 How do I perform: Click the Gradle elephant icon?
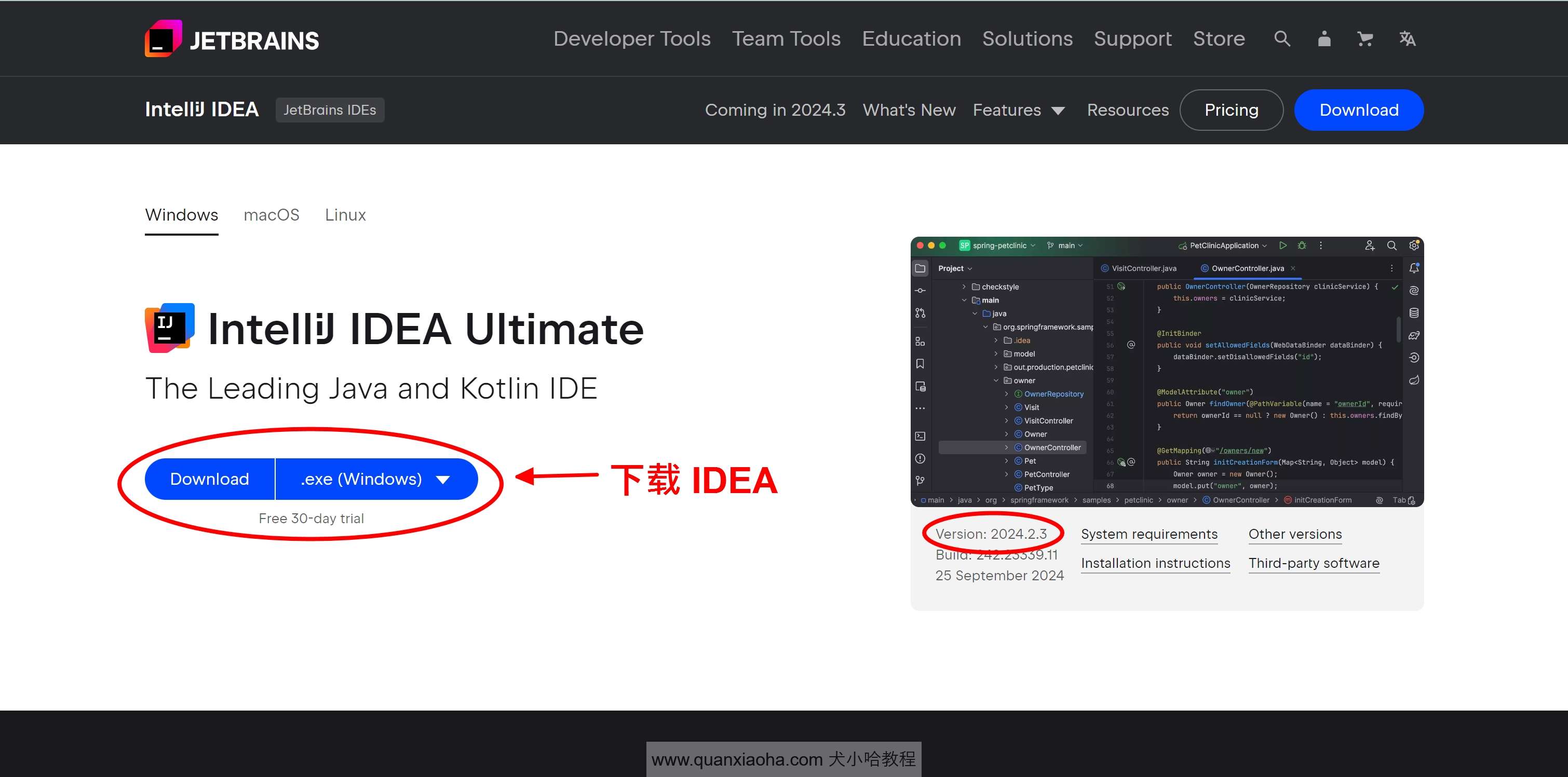(x=1414, y=335)
